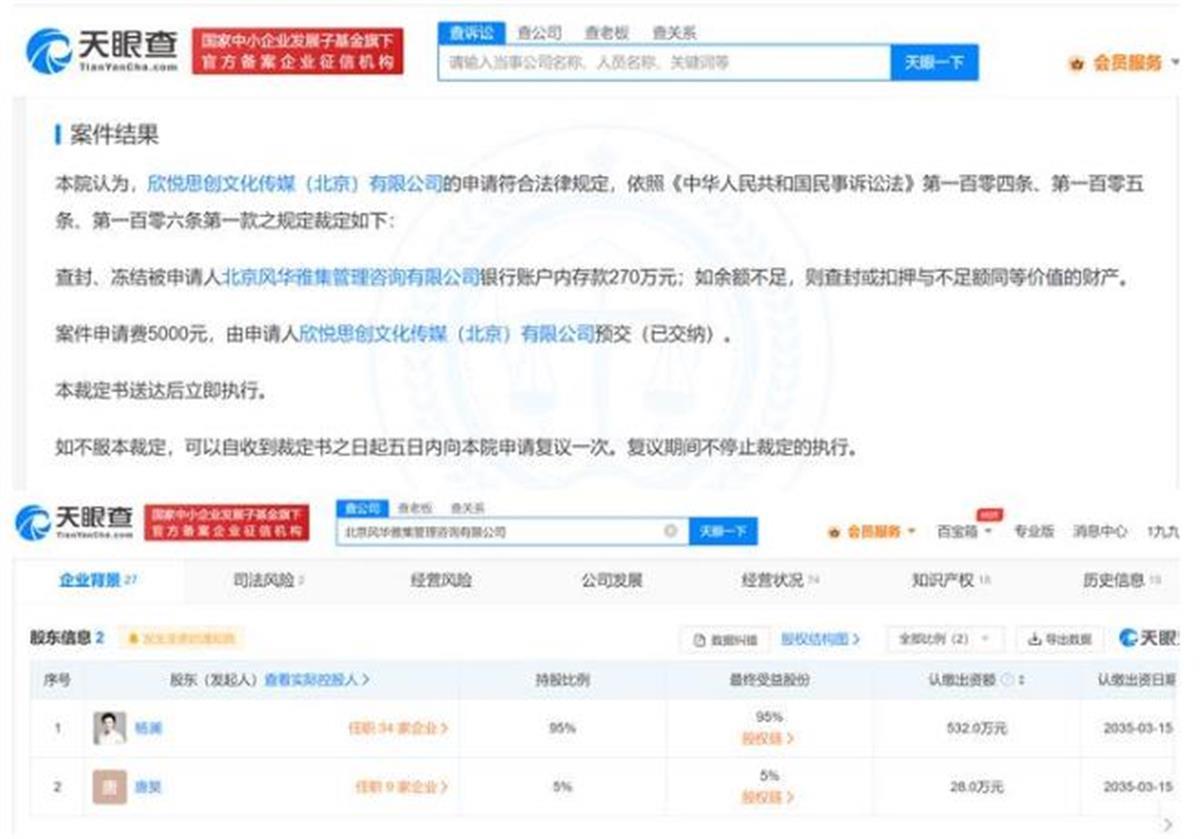
Task: Sort by the 认缴出资额 column arrows
Action: 1022,679
